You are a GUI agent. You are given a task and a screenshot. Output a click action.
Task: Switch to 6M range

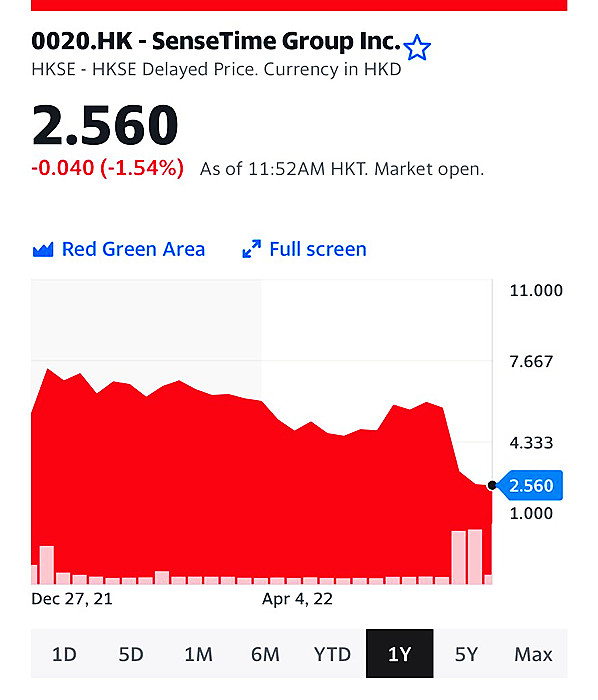coord(266,654)
